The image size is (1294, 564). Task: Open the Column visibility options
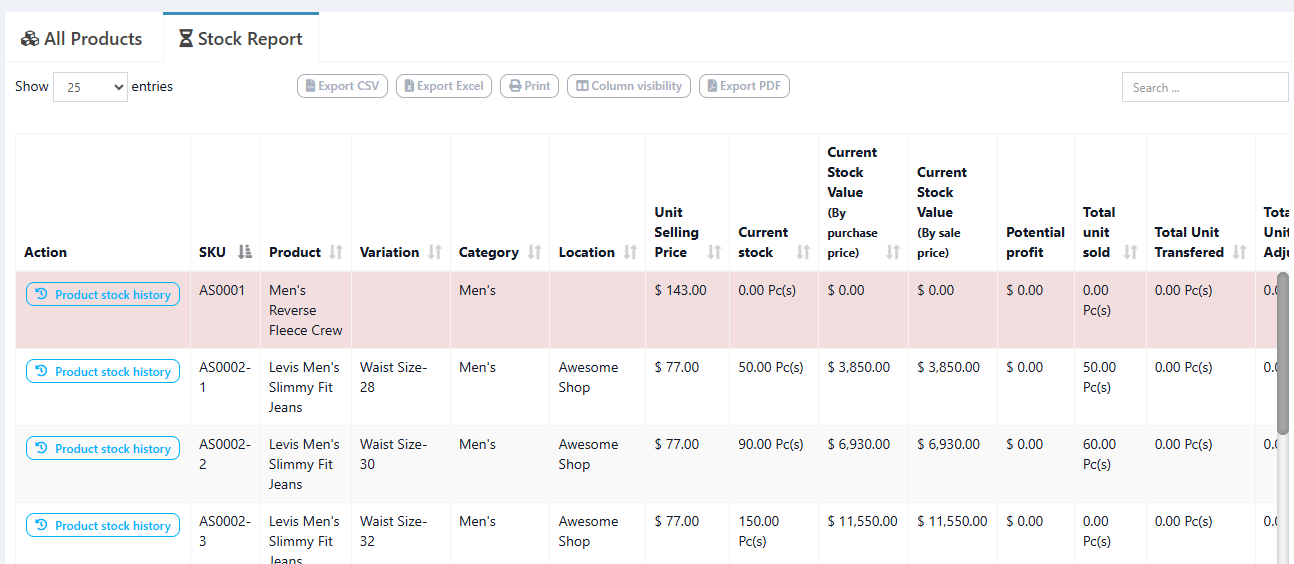pyautogui.click(x=629, y=86)
